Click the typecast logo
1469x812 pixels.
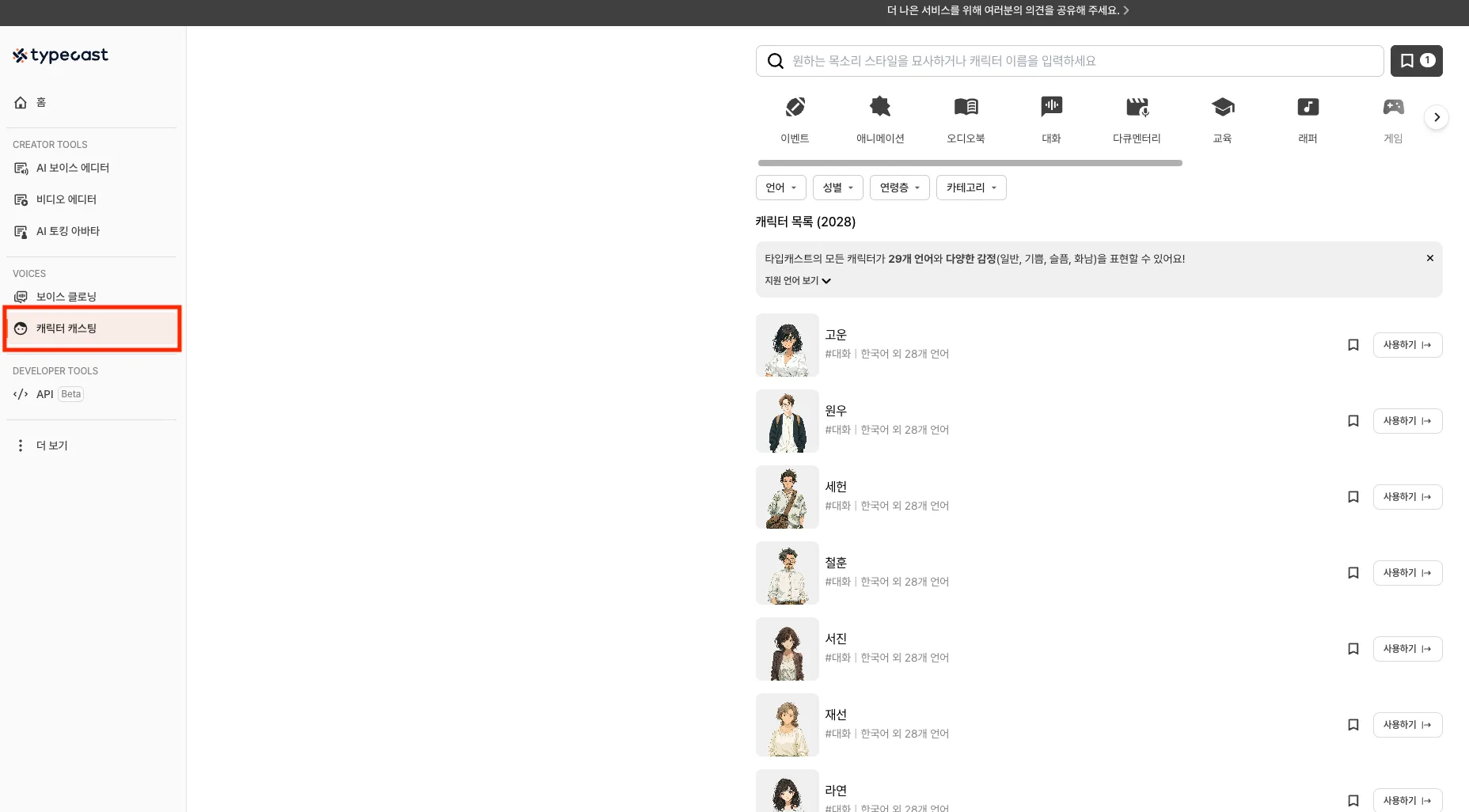pyautogui.click(x=60, y=55)
